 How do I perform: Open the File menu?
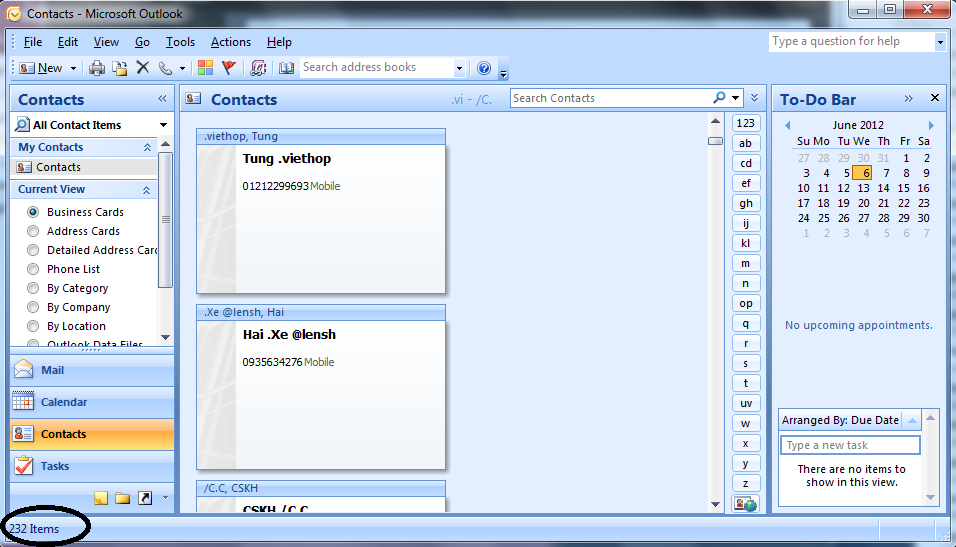click(x=32, y=42)
